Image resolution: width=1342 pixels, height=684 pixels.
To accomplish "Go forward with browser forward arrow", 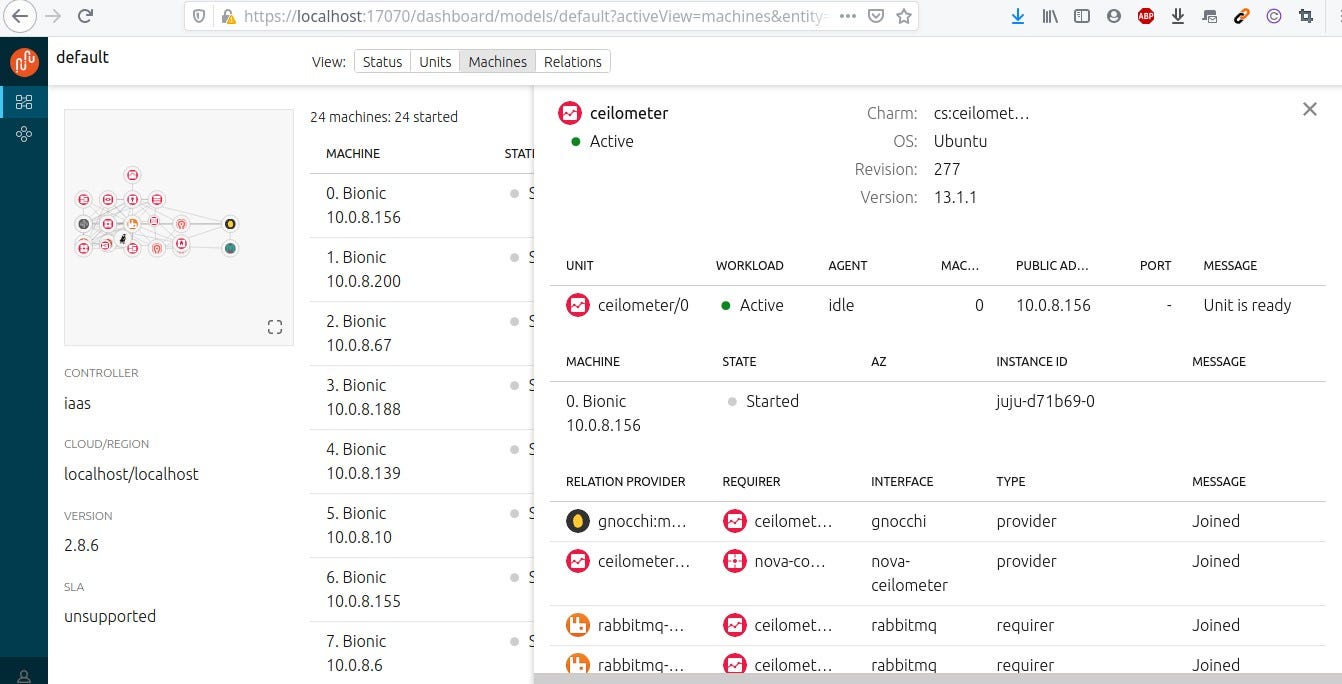I will point(53,16).
